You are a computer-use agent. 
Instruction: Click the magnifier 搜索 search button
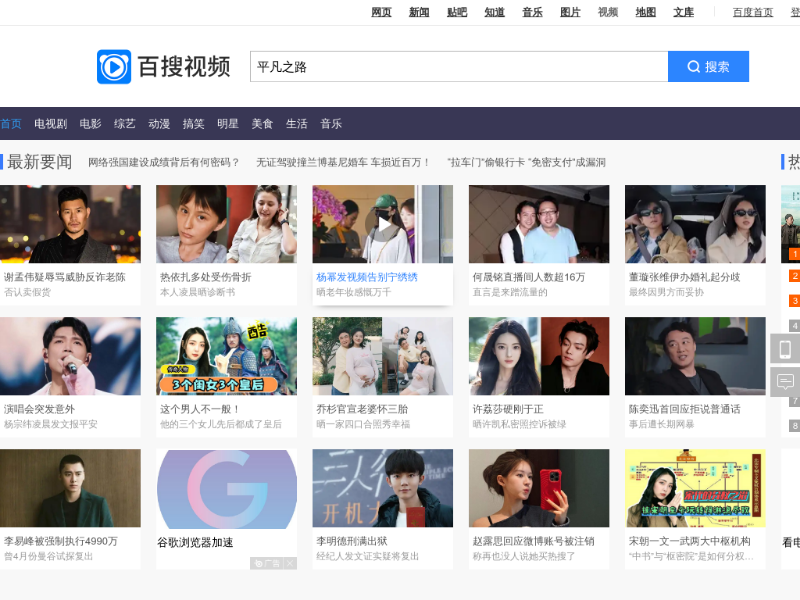coord(708,67)
